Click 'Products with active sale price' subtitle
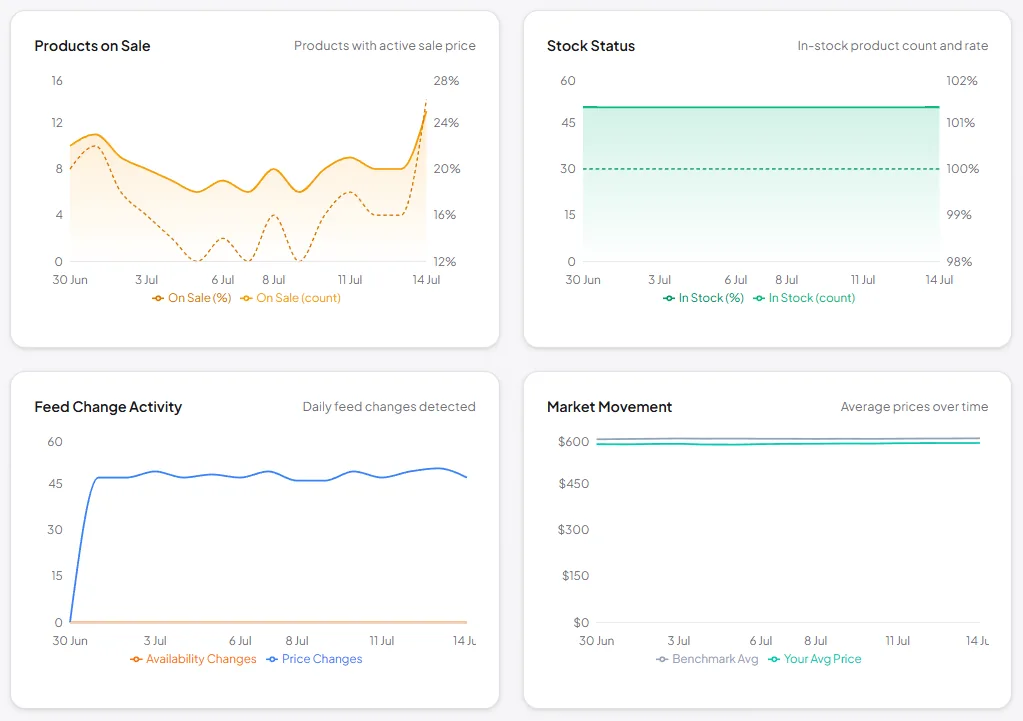This screenshot has width=1023, height=721. [385, 46]
